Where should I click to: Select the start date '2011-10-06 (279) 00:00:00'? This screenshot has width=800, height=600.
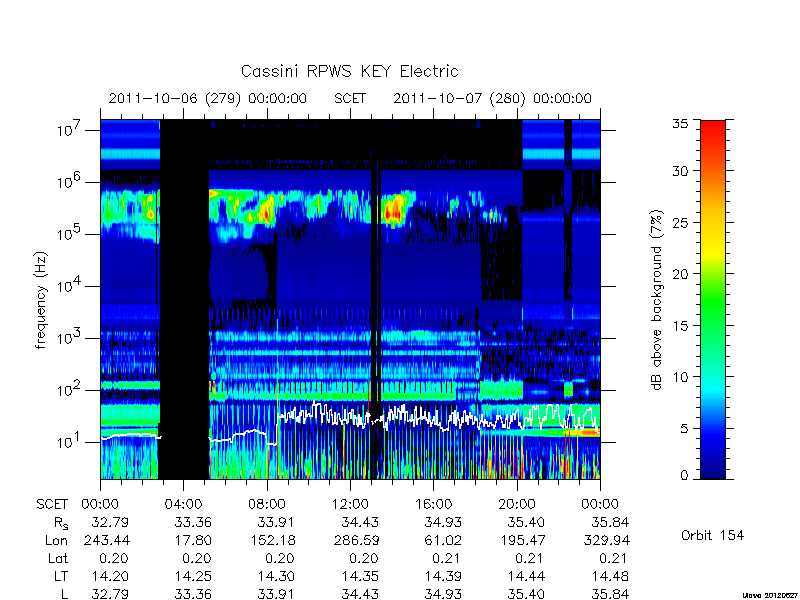(x=208, y=98)
